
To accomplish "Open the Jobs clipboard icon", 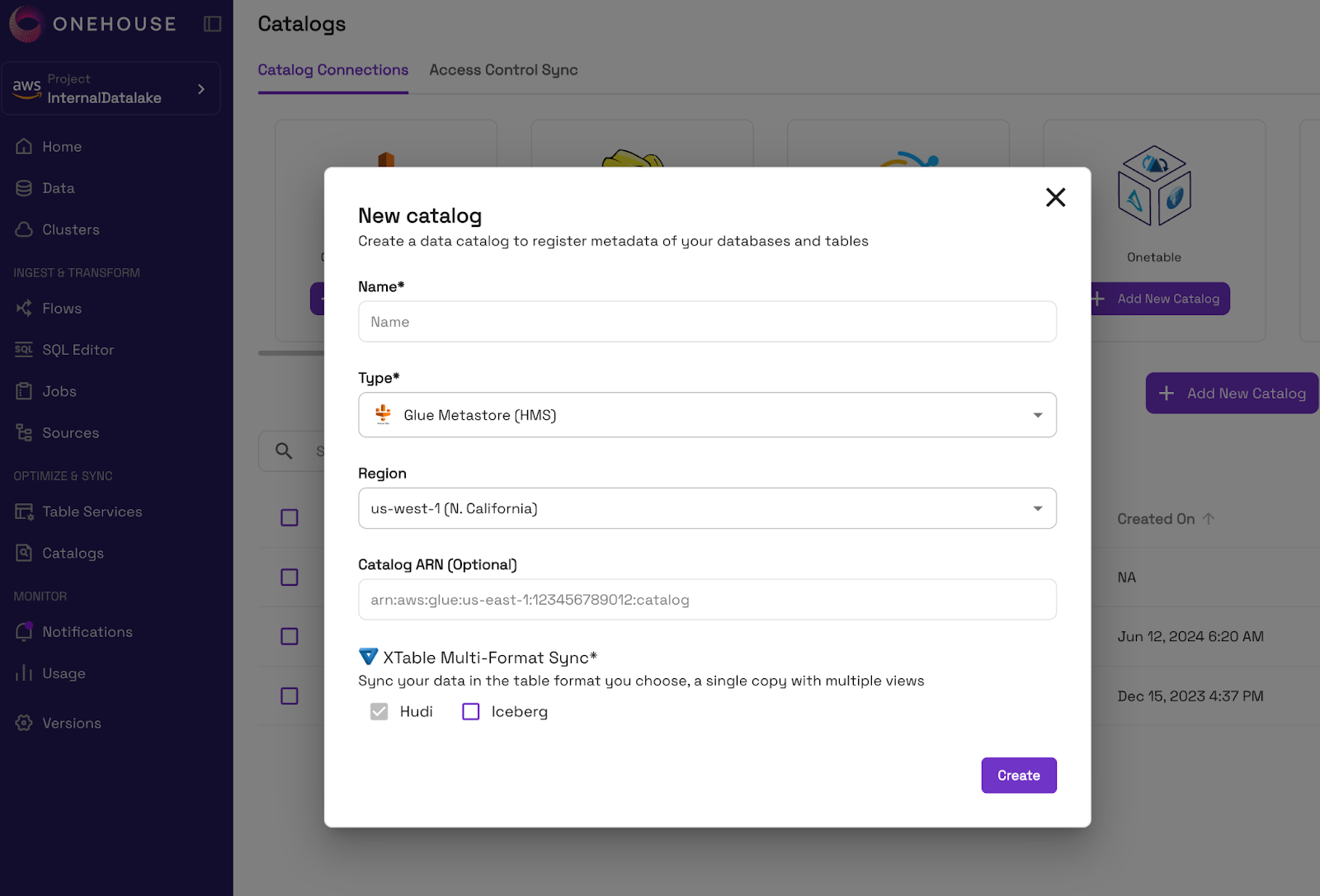I will (24, 391).
